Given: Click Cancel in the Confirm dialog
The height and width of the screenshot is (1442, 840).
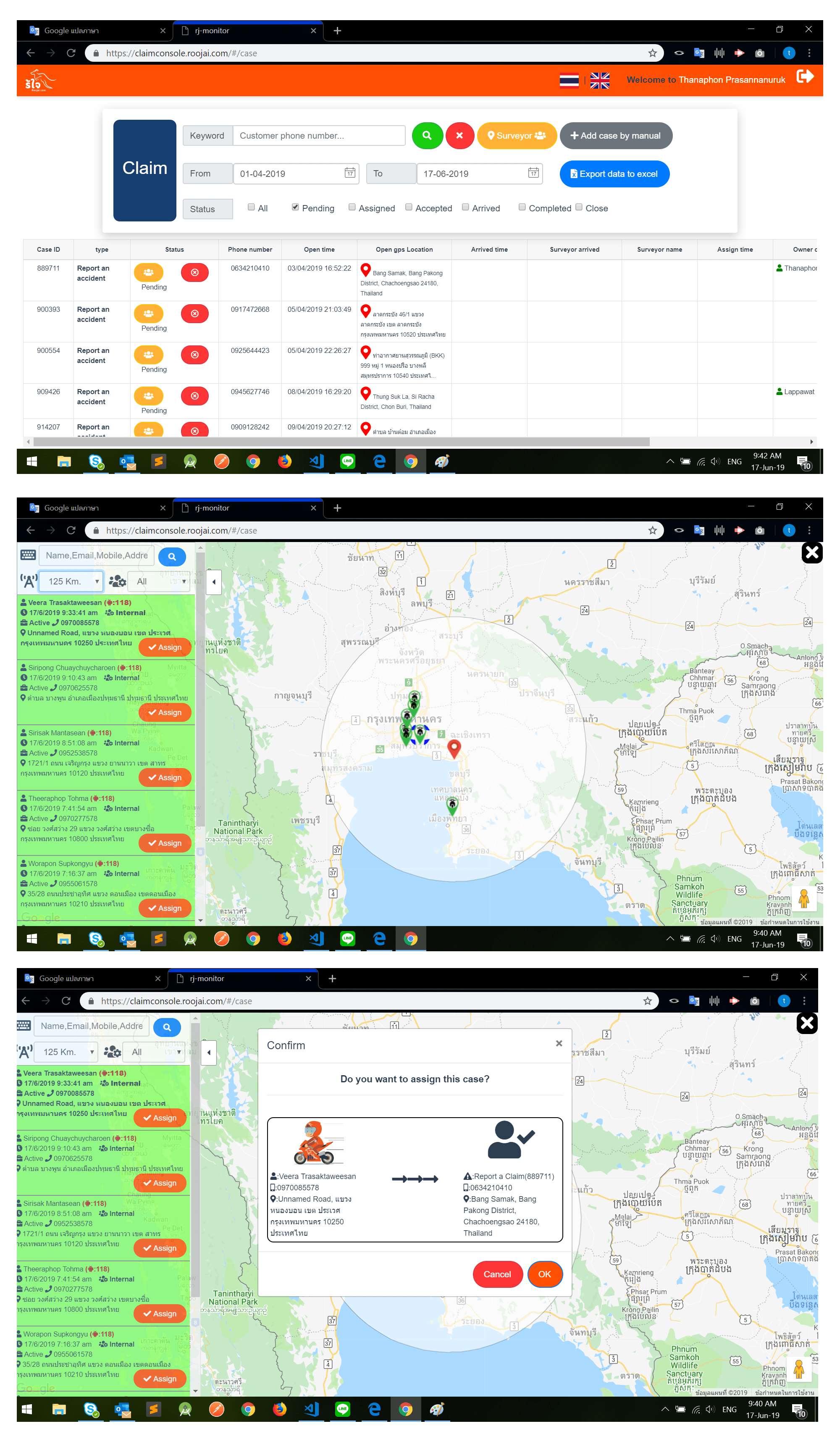Looking at the screenshot, I should click(497, 1274).
